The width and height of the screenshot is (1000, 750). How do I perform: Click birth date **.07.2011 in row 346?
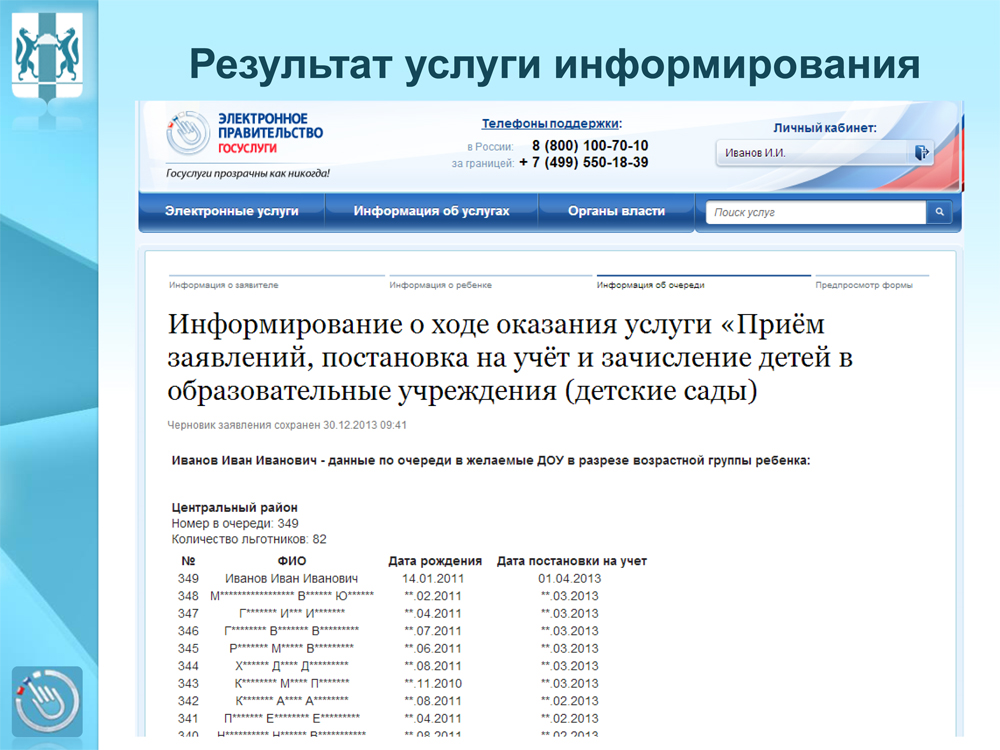tap(433, 631)
